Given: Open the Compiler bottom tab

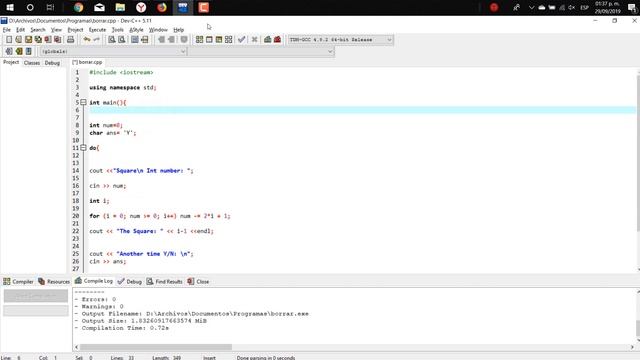Looking at the screenshot, I should (18, 282).
